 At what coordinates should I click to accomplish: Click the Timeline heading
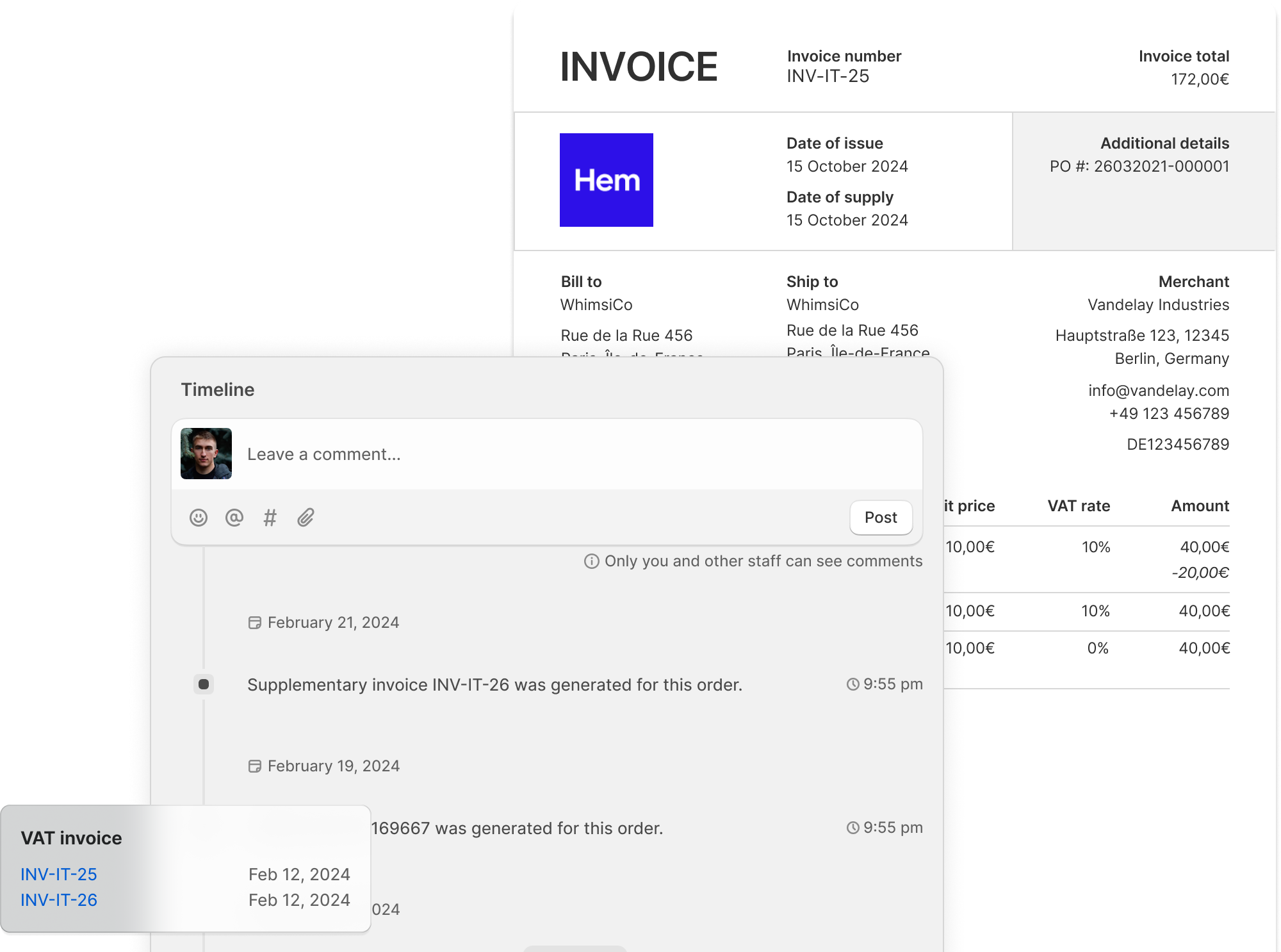[218, 390]
